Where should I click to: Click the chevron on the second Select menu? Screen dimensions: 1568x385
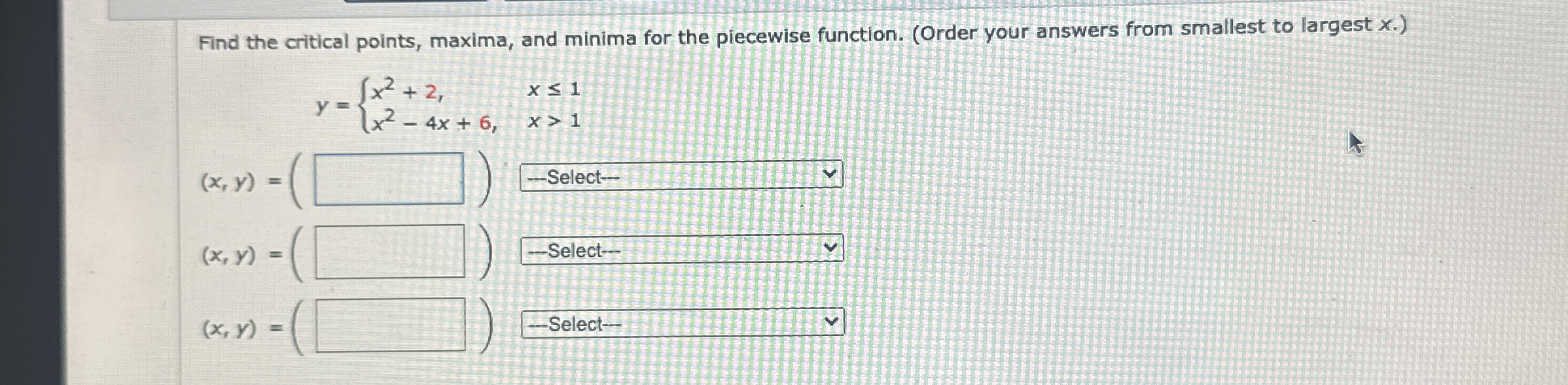coord(830,247)
